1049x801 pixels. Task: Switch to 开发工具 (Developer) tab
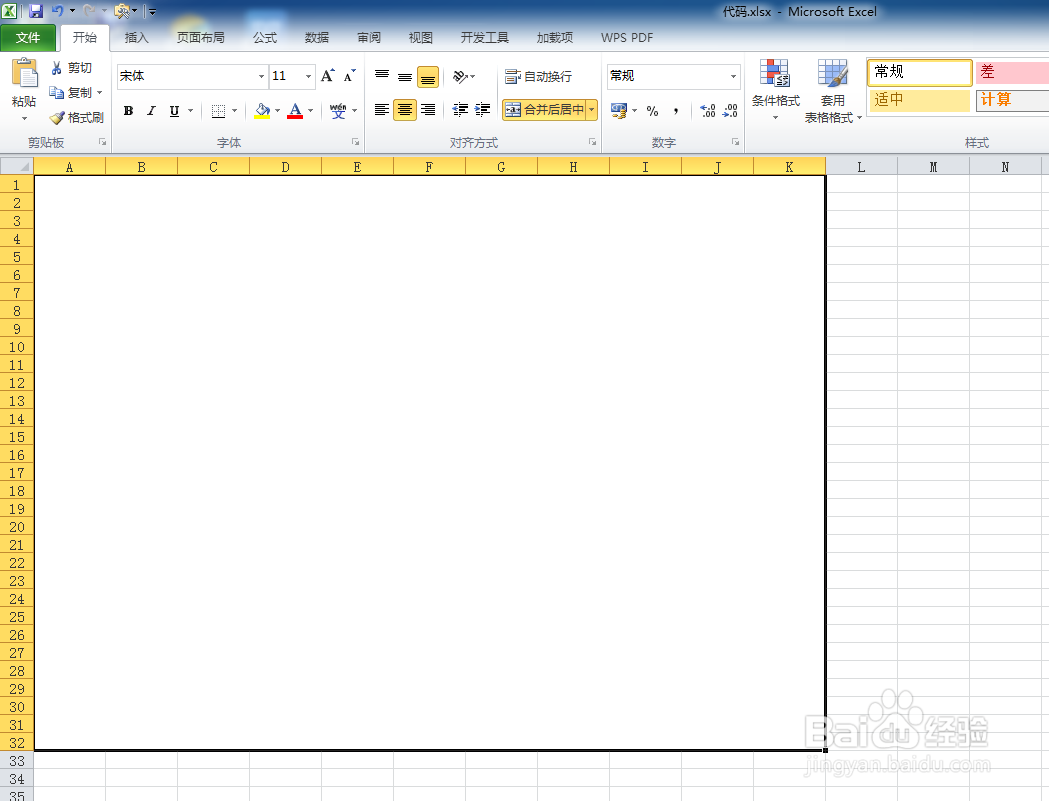[x=484, y=37]
